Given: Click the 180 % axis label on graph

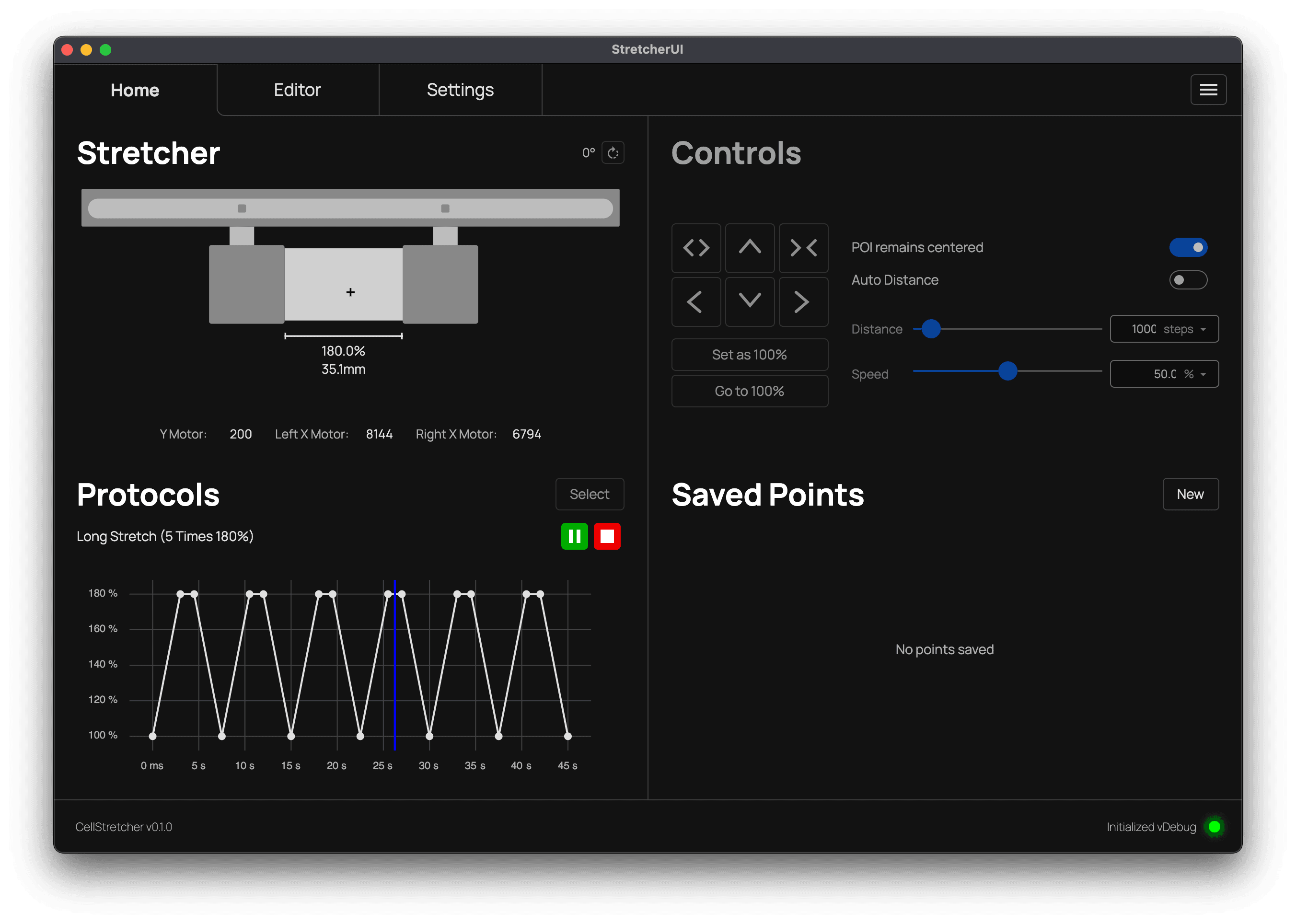Looking at the screenshot, I should 103,593.
